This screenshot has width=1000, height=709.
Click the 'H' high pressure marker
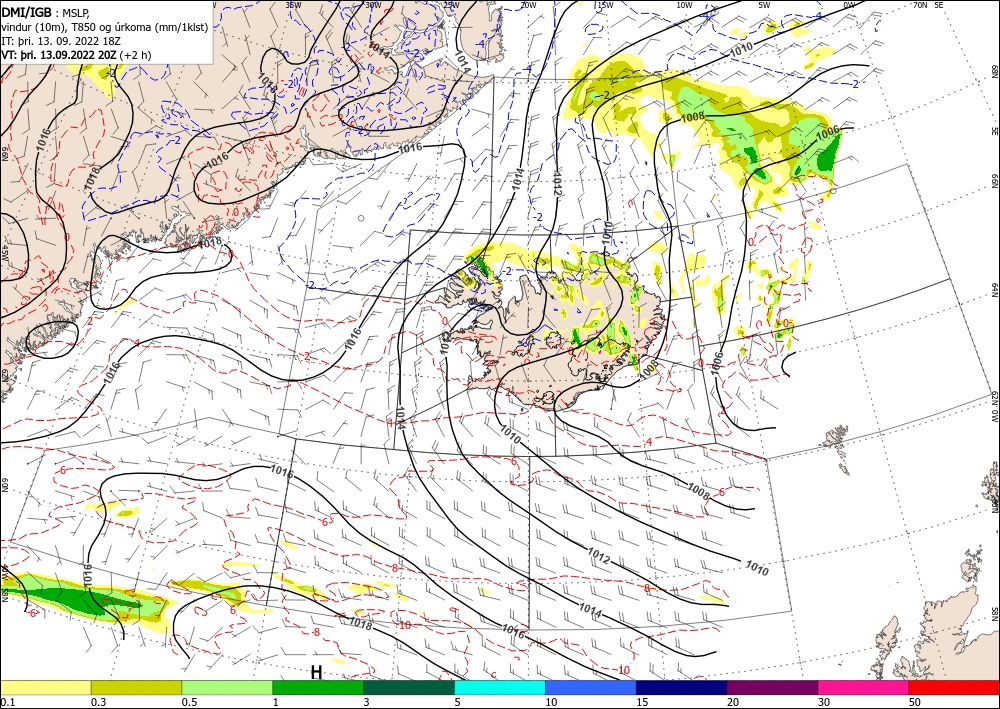[316, 672]
